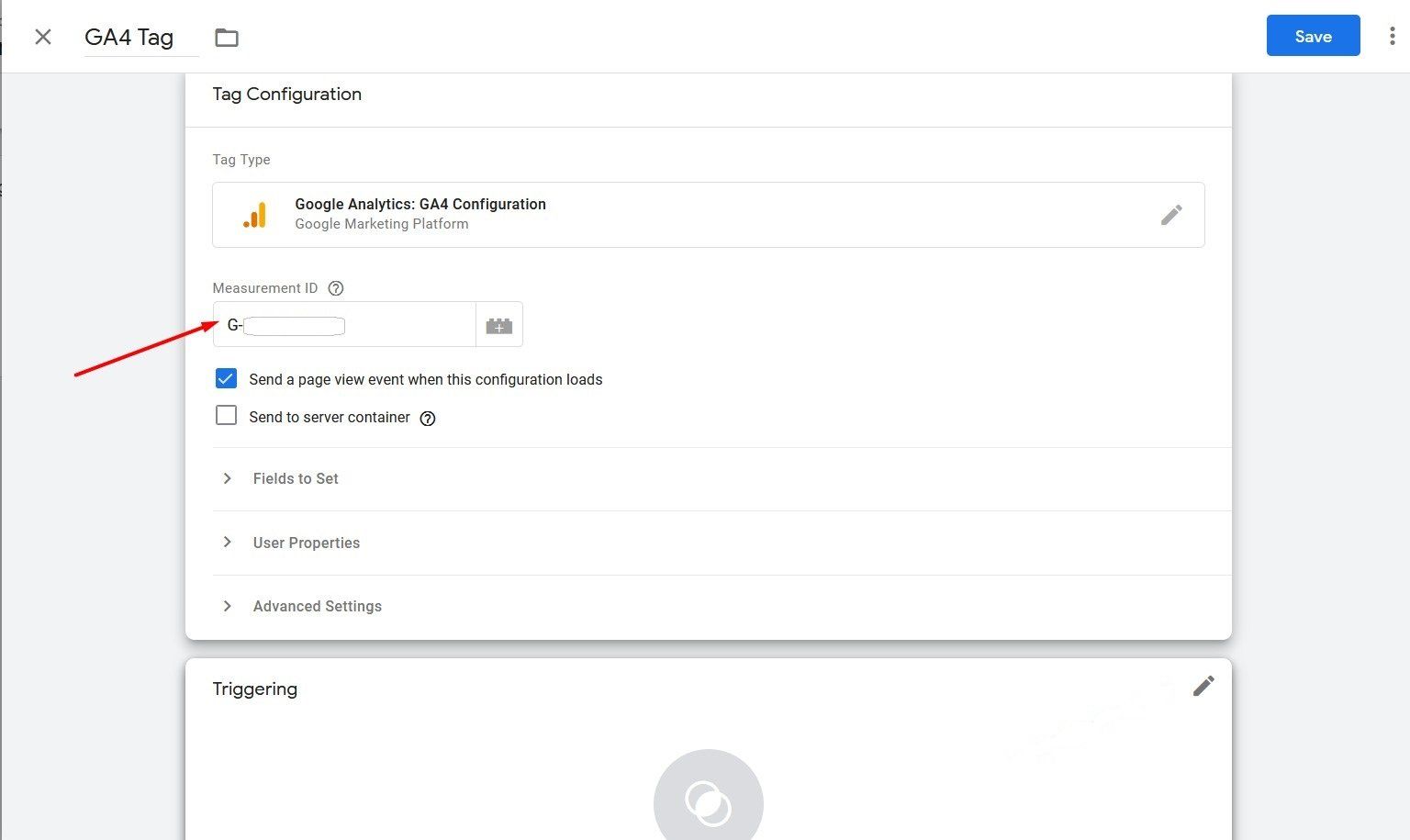The height and width of the screenshot is (840, 1410).
Task: Close the tag editor with X
Action: pos(43,37)
